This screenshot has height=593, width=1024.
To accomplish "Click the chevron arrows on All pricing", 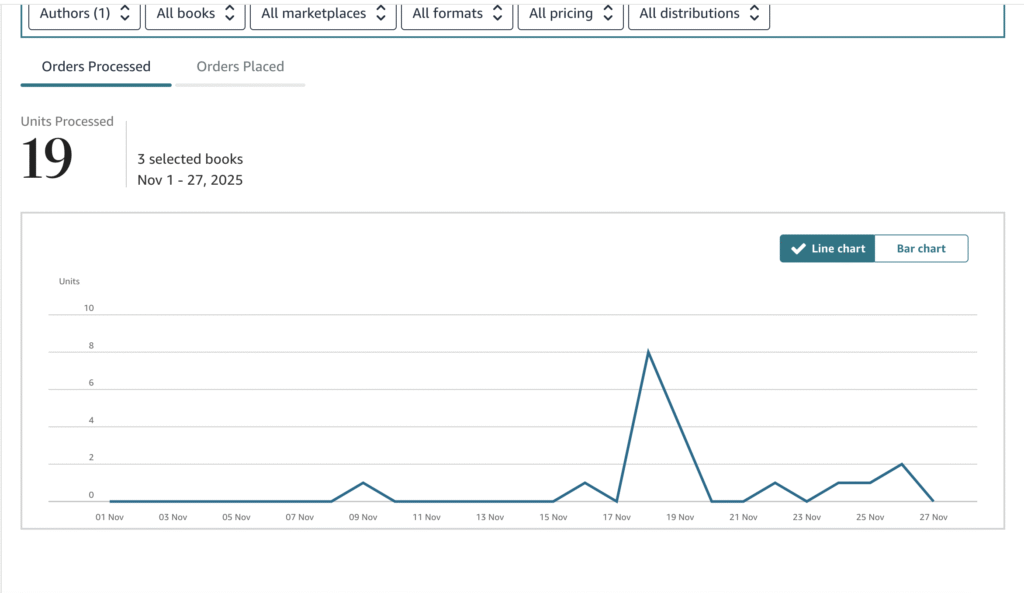I will pos(607,14).
